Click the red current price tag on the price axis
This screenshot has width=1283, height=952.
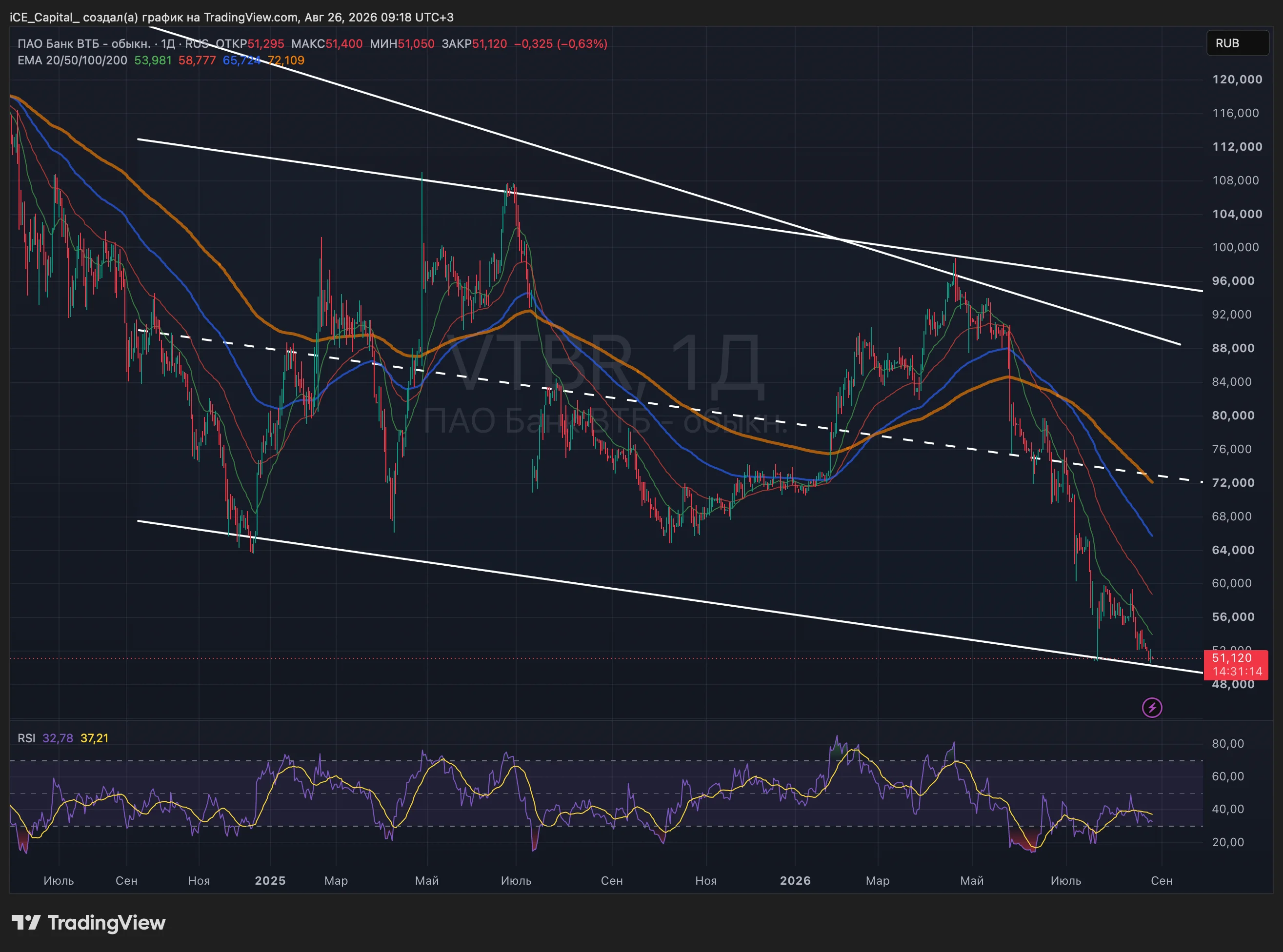pos(1236,665)
